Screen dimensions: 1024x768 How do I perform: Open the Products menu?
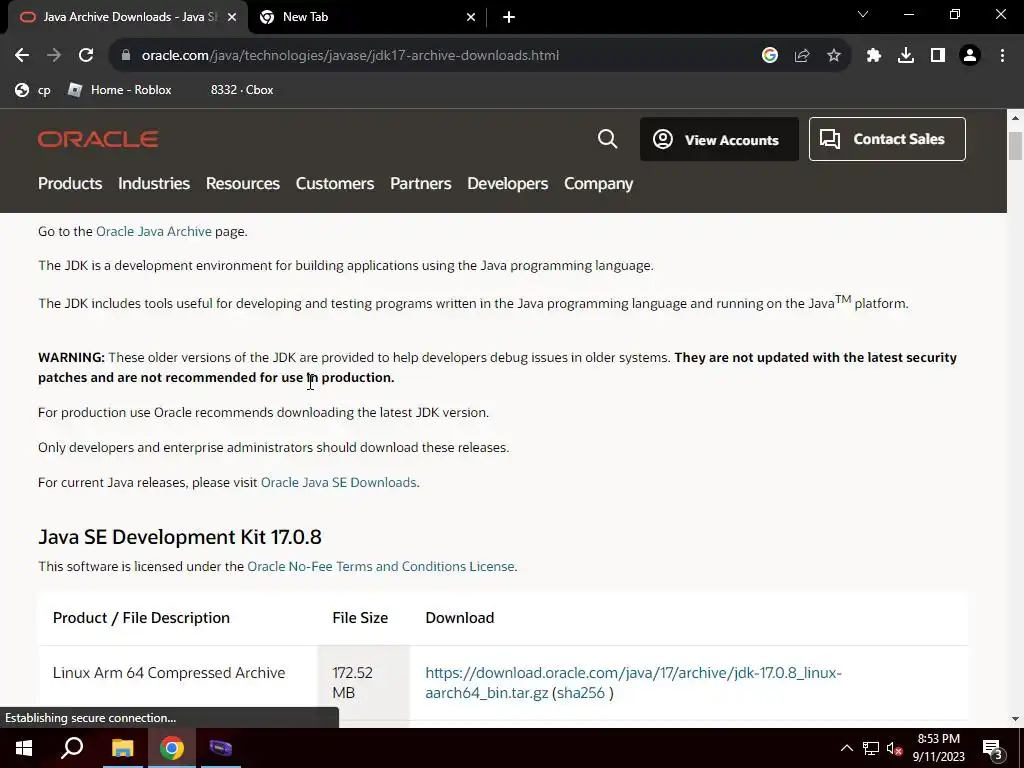tap(70, 184)
